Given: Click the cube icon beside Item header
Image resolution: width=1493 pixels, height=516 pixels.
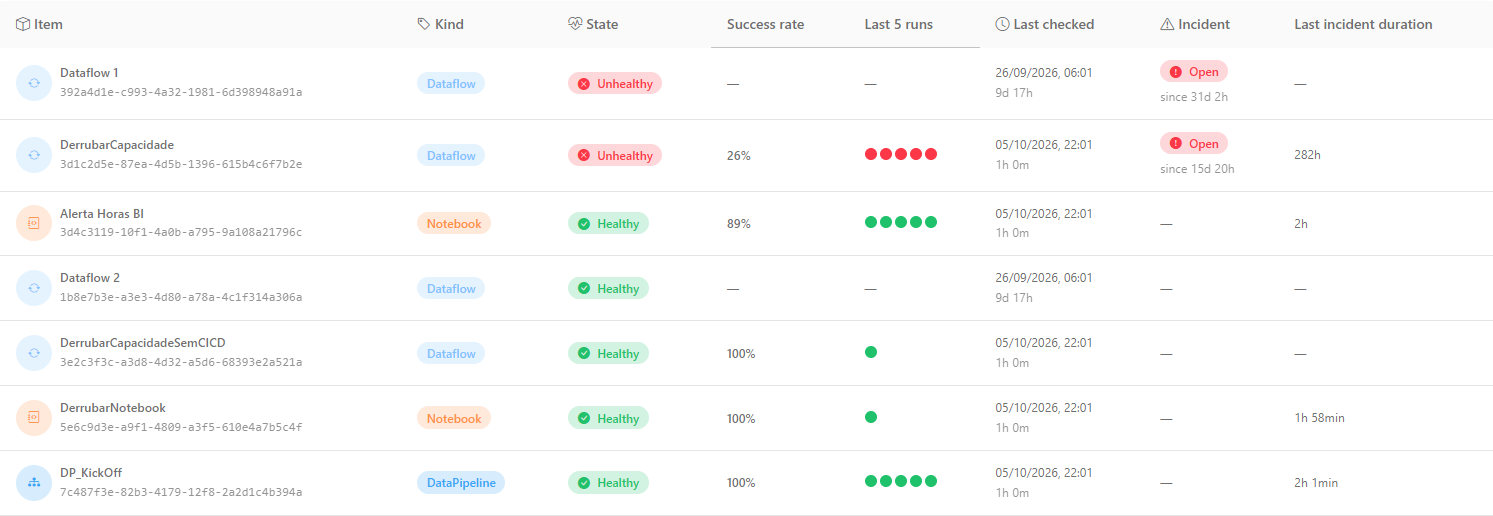Looking at the screenshot, I should tap(23, 24).
